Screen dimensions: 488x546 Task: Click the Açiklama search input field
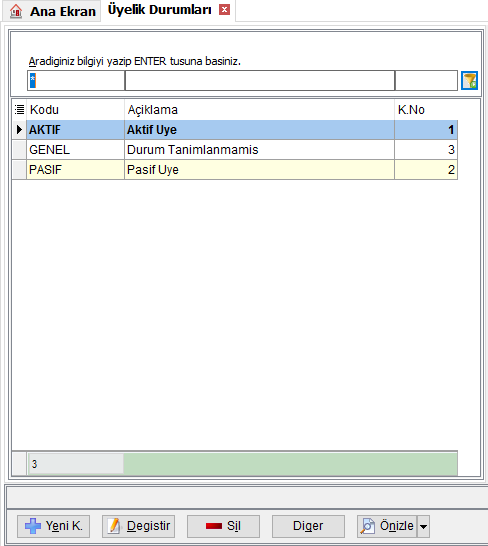260,81
